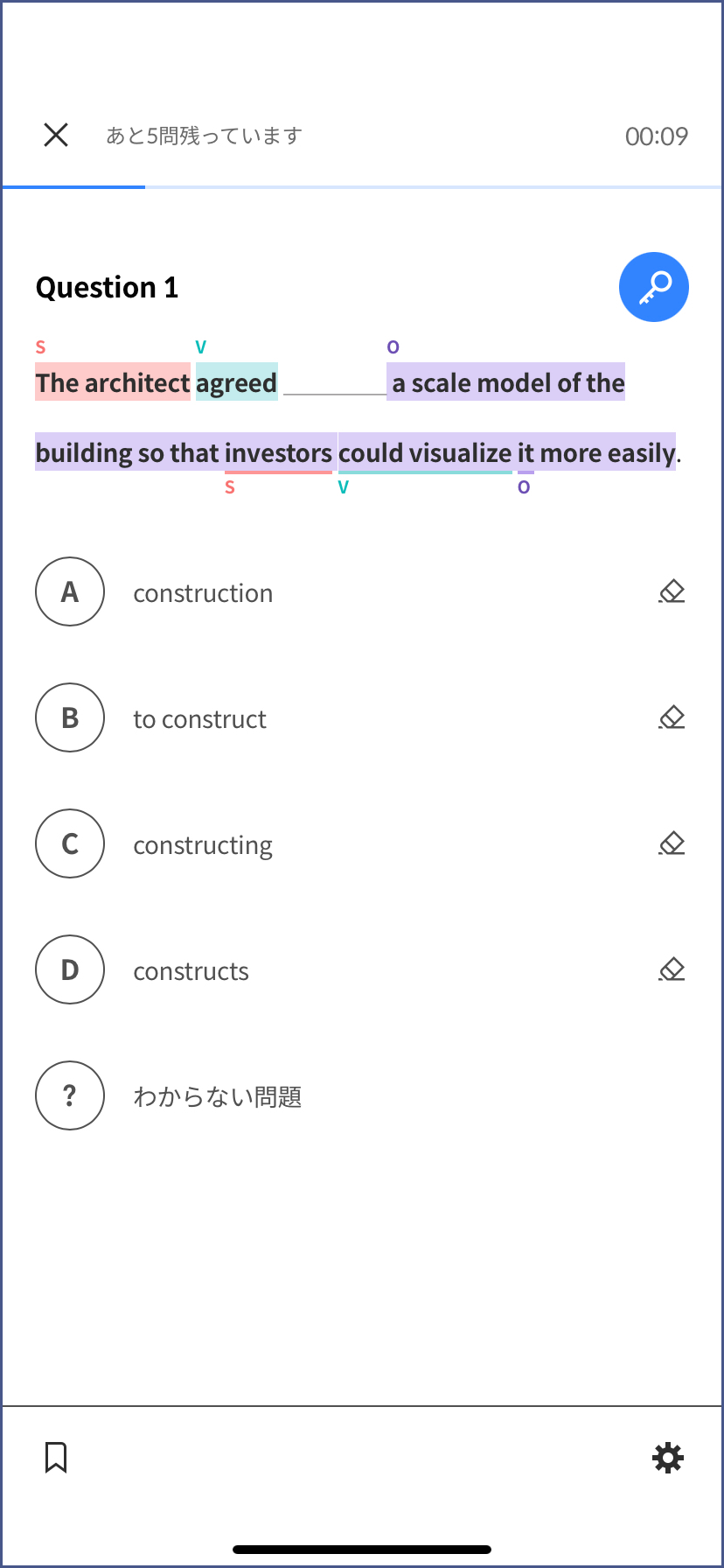The height and width of the screenshot is (1568, 724).
Task: Click the answer text "to construct"
Action: pos(199,719)
